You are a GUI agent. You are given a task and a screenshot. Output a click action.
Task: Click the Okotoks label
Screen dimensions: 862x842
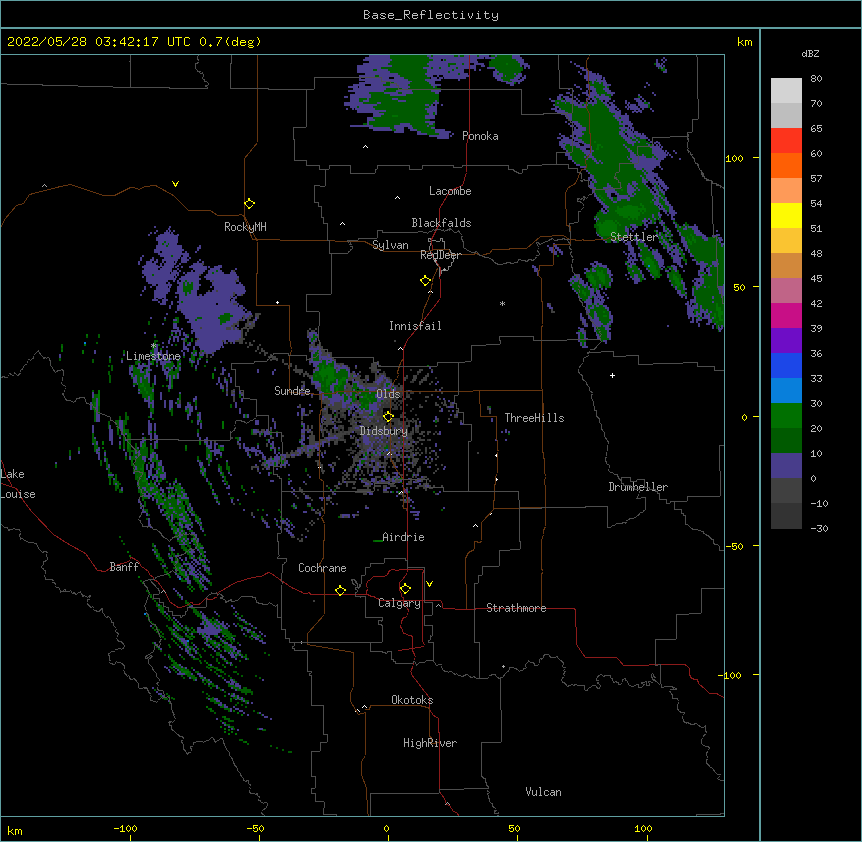(x=412, y=700)
